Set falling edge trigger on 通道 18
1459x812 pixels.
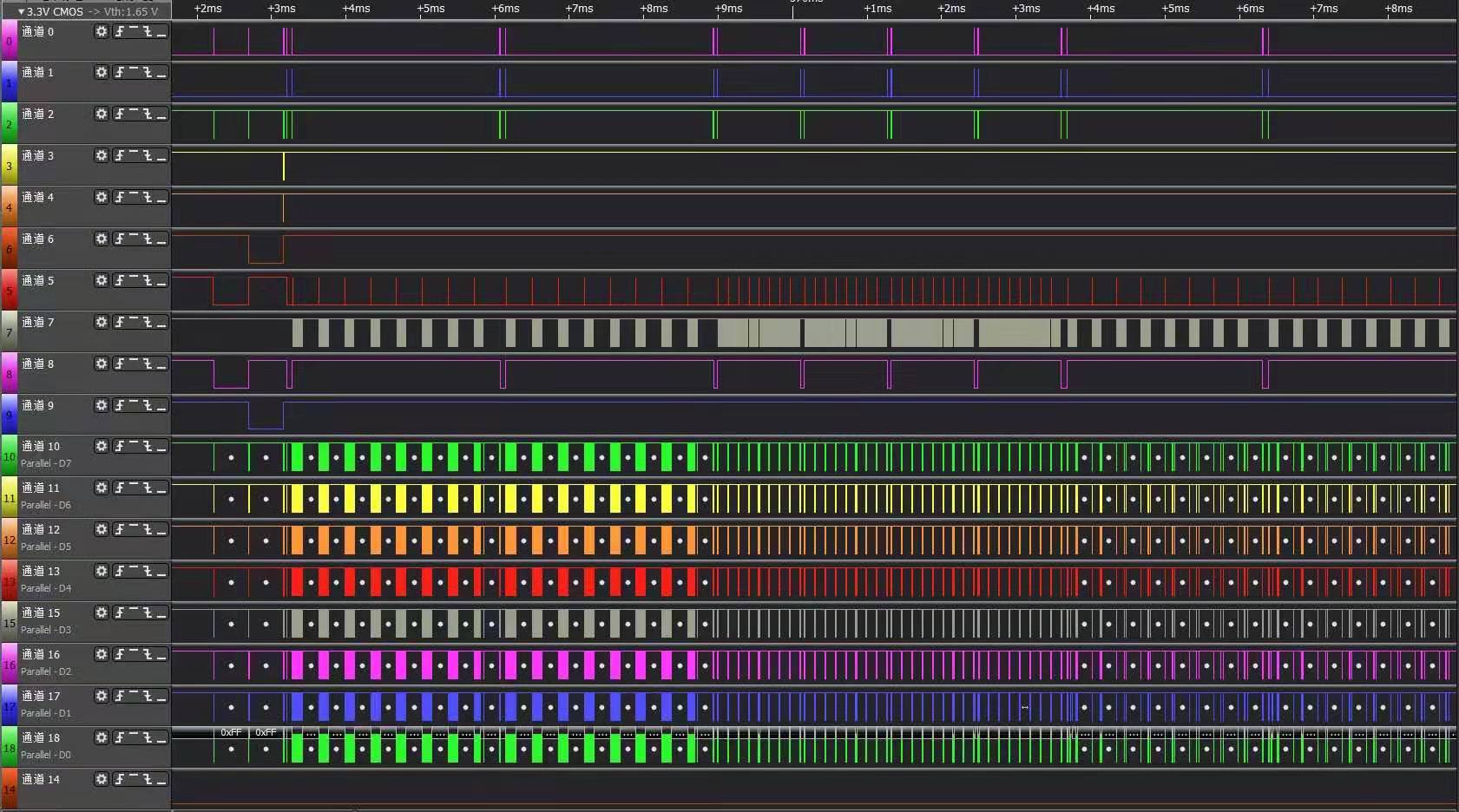point(148,737)
